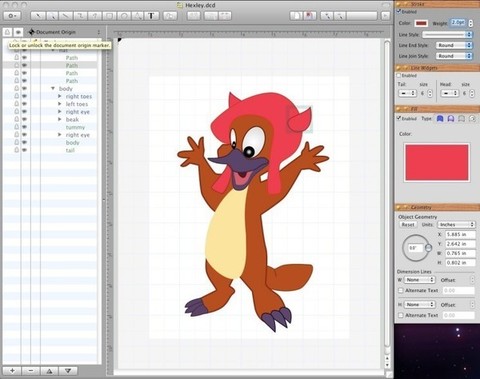Select the straight line tool

(66, 16)
